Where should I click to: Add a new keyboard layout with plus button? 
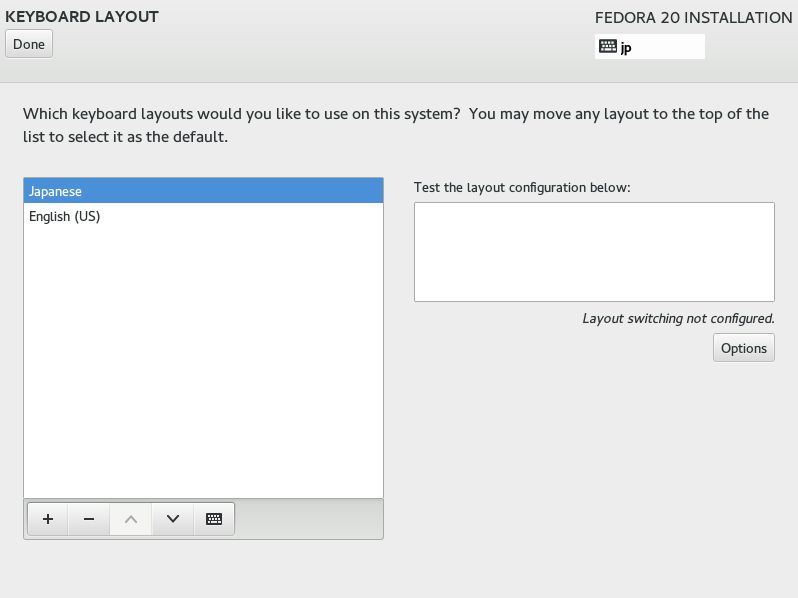click(x=48, y=519)
